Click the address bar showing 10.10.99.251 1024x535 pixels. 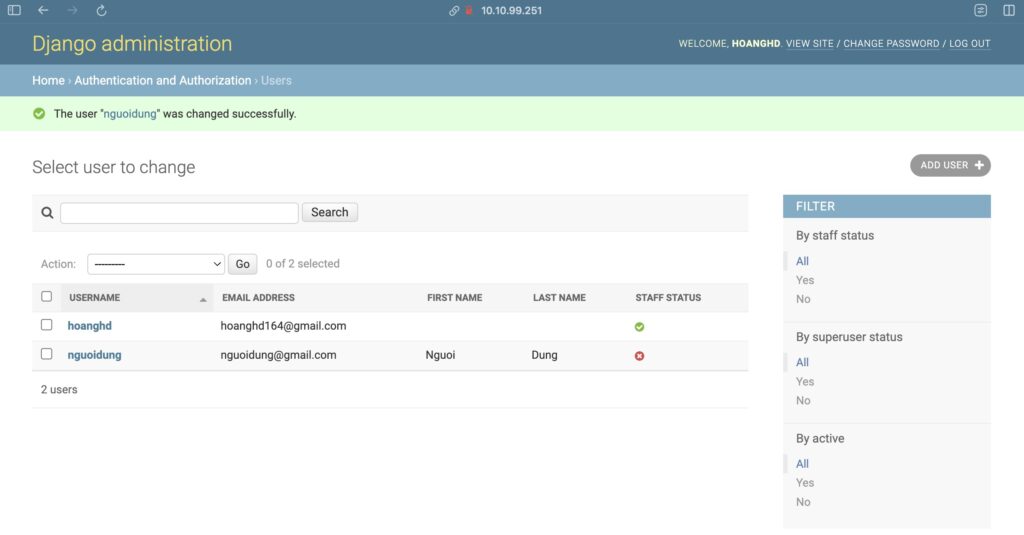pos(511,10)
